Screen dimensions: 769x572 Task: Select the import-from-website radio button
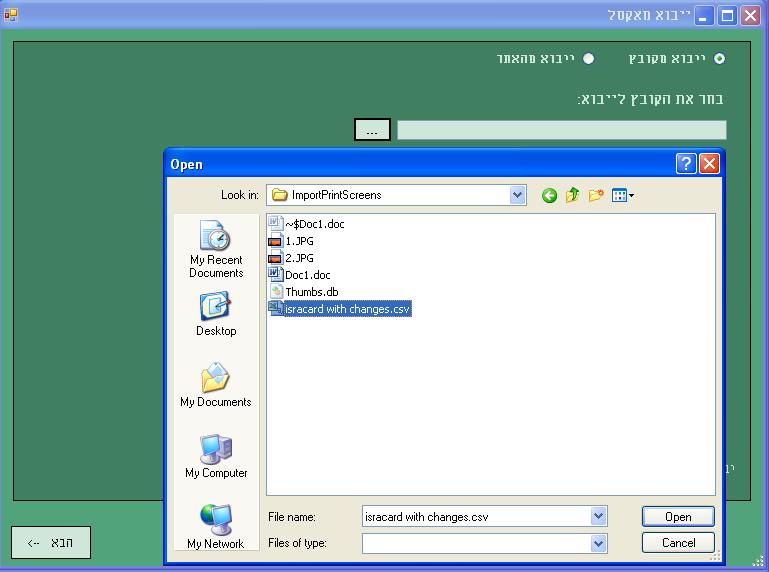pos(588,59)
